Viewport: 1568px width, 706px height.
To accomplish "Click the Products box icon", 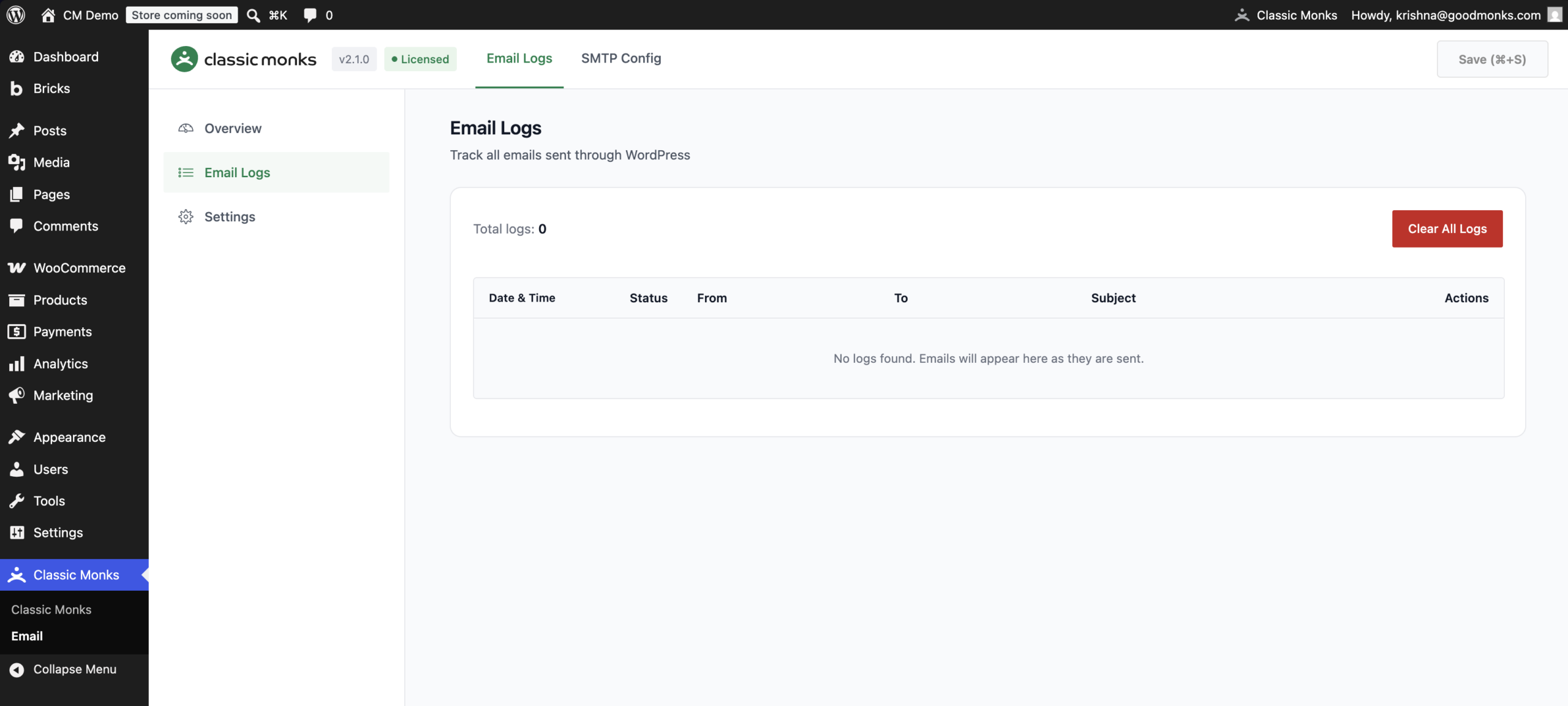I will pos(17,300).
